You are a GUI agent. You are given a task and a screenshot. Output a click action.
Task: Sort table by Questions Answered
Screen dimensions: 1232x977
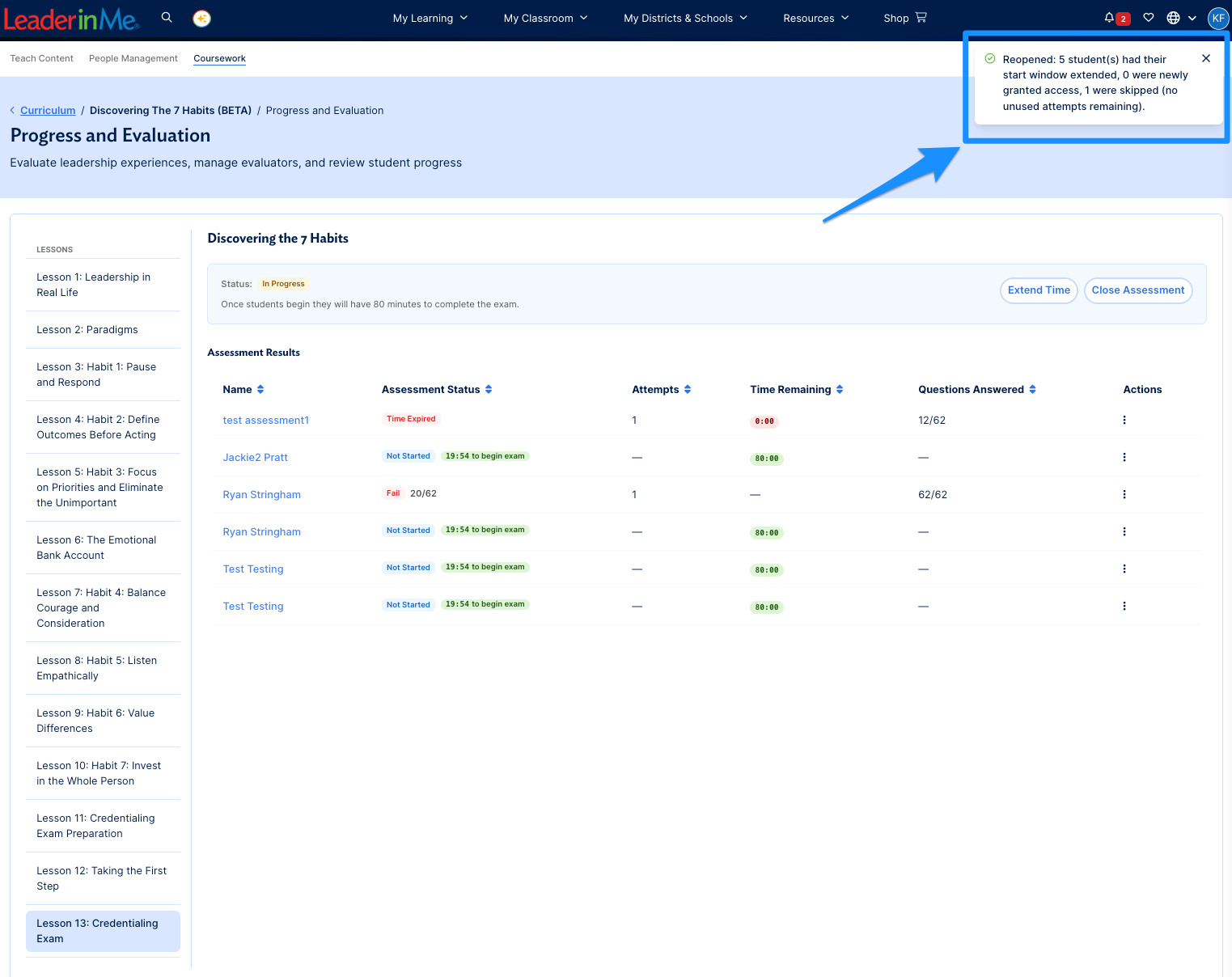click(1032, 390)
